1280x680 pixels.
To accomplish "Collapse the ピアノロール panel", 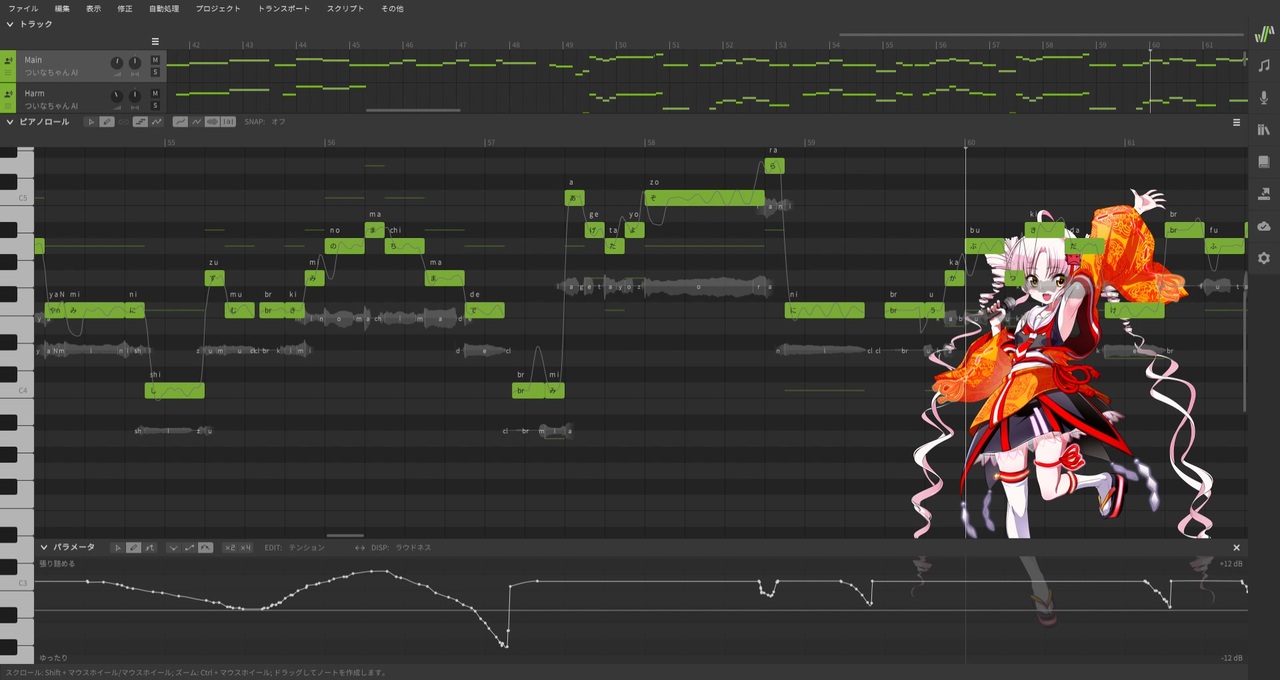I will [10, 122].
